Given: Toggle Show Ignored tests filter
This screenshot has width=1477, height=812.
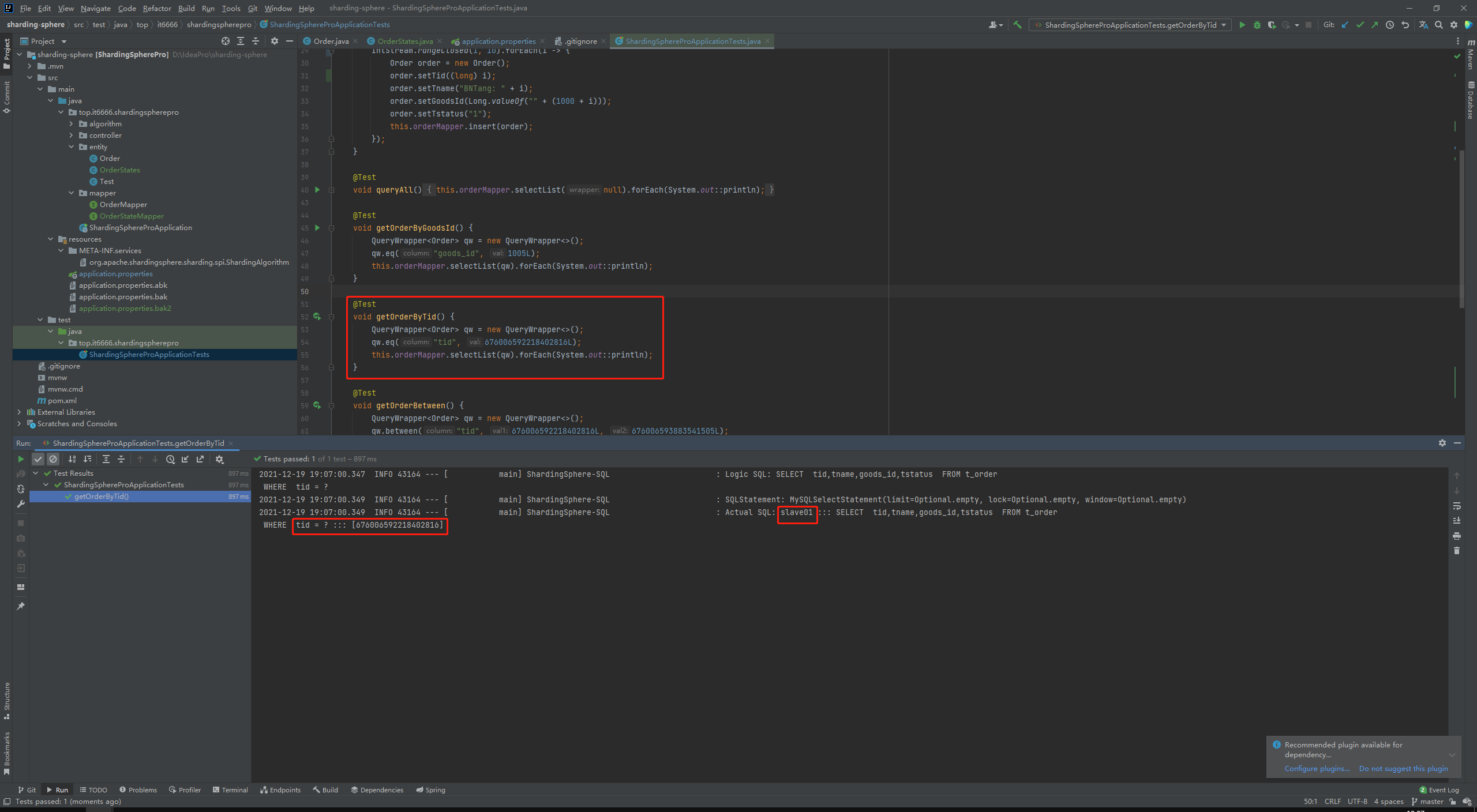Looking at the screenshot, I should pyautogui.click(x=53, y=459).
